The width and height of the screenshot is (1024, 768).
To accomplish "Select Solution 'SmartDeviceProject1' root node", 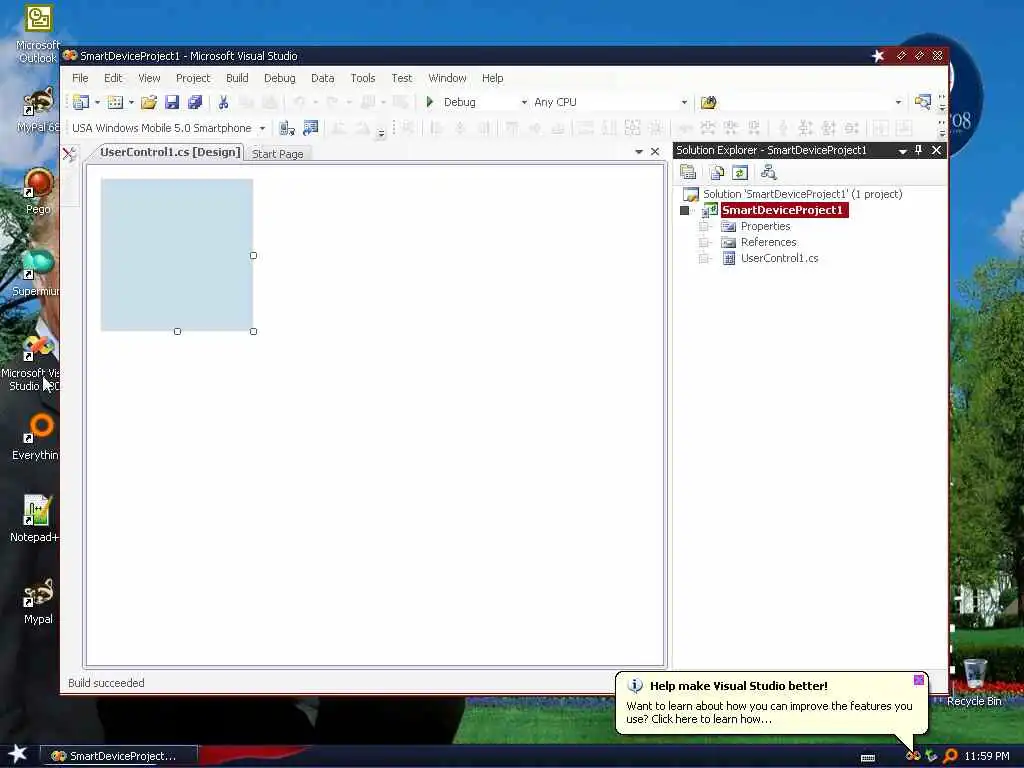I will 802,194.
